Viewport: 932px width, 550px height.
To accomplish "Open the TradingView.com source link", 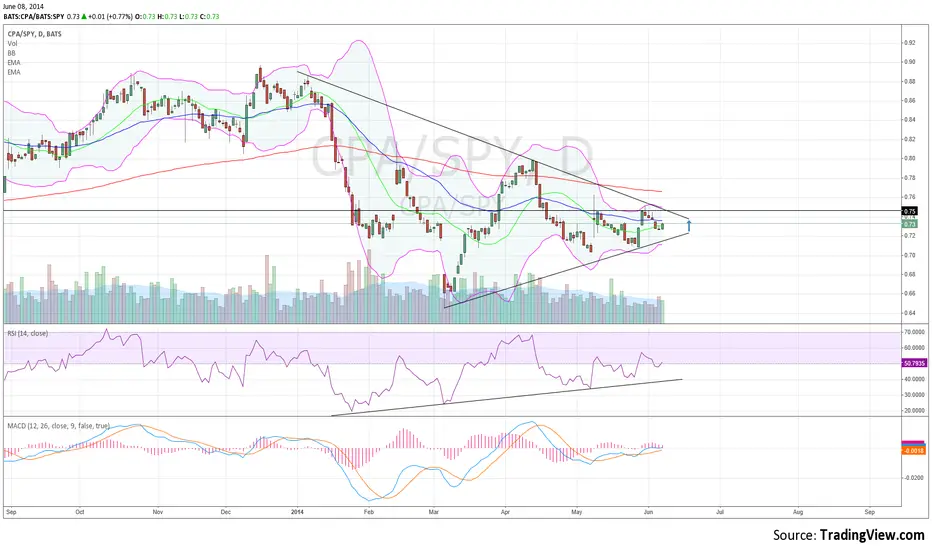I will coord(872,535).
